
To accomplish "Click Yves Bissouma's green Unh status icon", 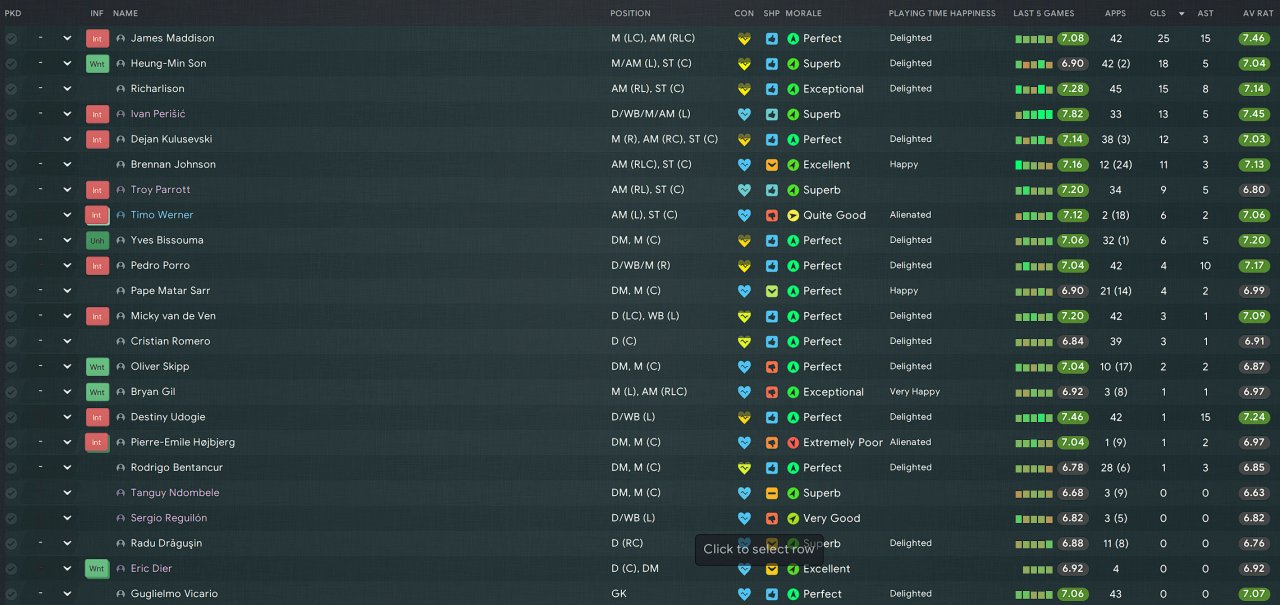I will pos(97,240).
